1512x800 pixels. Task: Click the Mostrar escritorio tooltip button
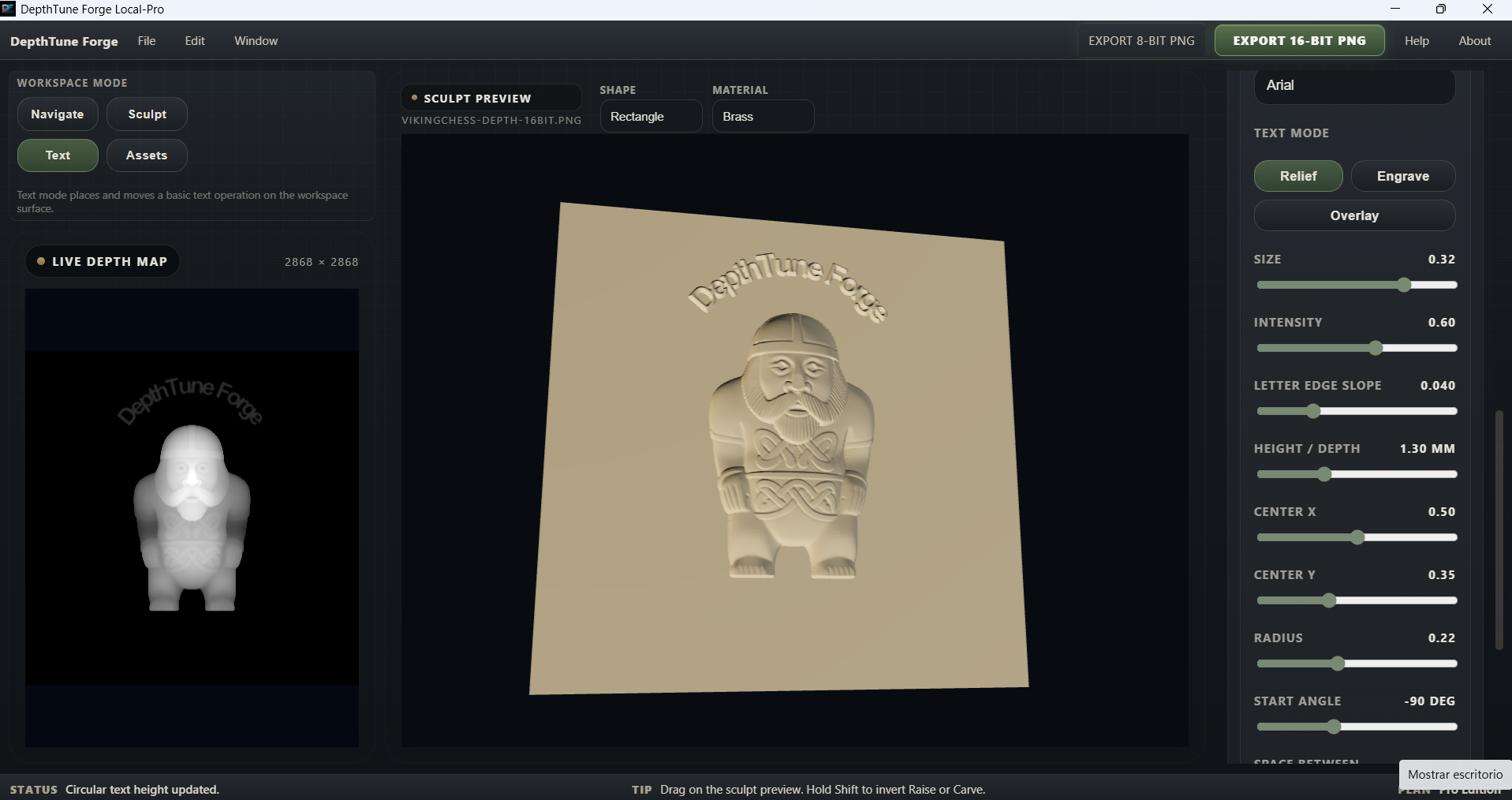1455,775
